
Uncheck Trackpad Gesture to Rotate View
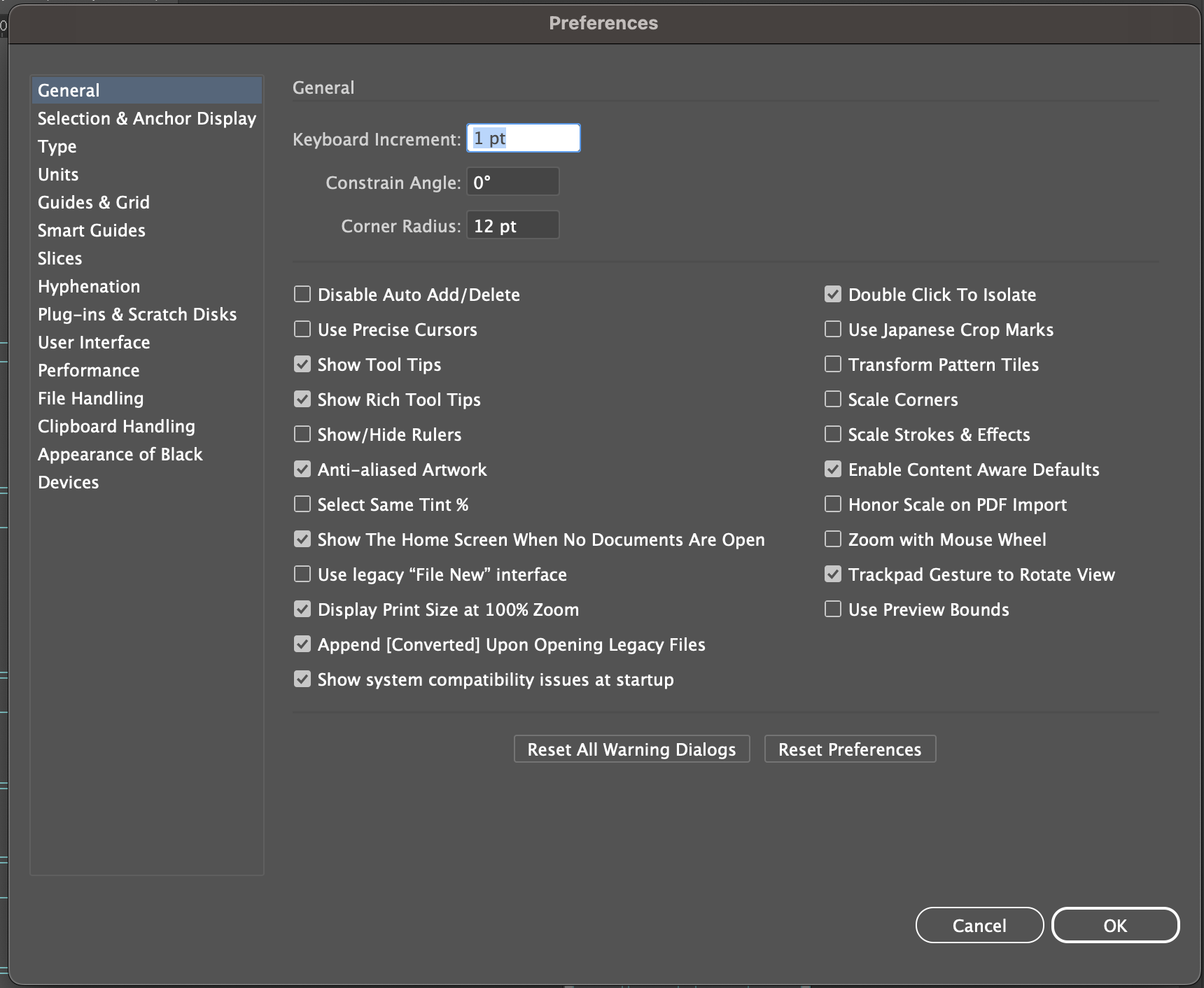[x=833, y=574]
